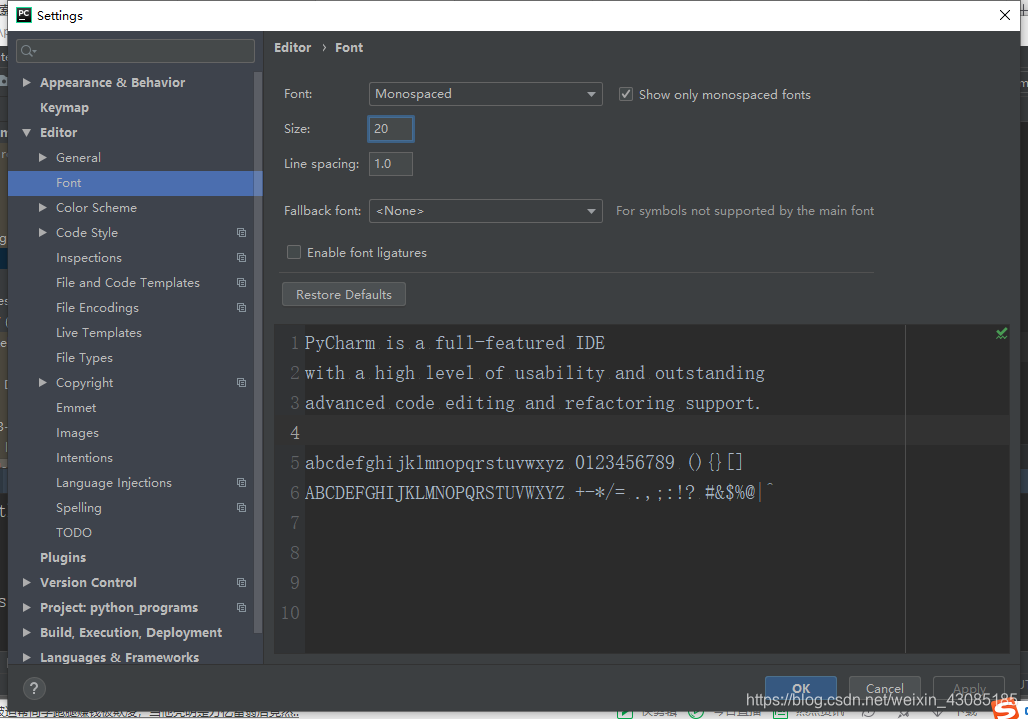Click the PyCharm logo in title bar
The width and height of the screenshot is (1028, 719).
[24, 15]
